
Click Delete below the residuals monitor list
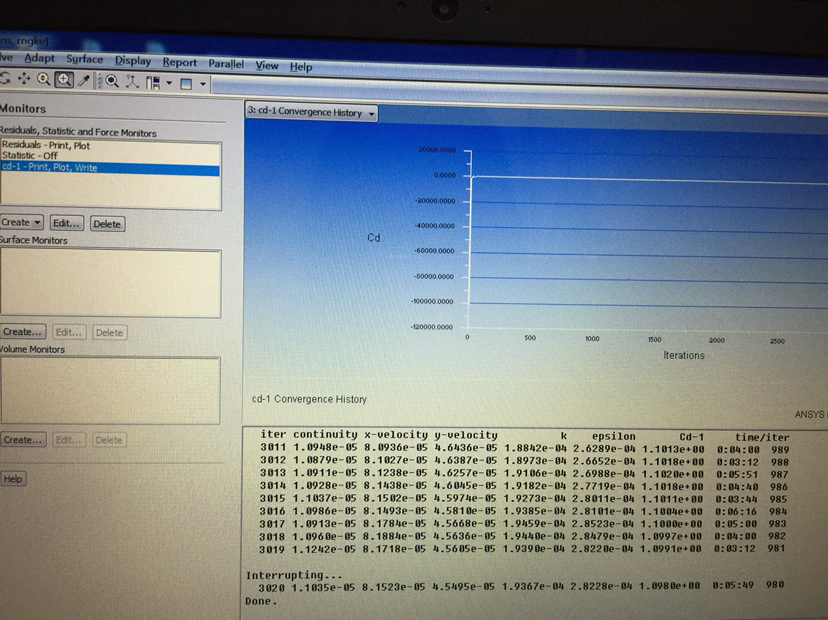107,224
